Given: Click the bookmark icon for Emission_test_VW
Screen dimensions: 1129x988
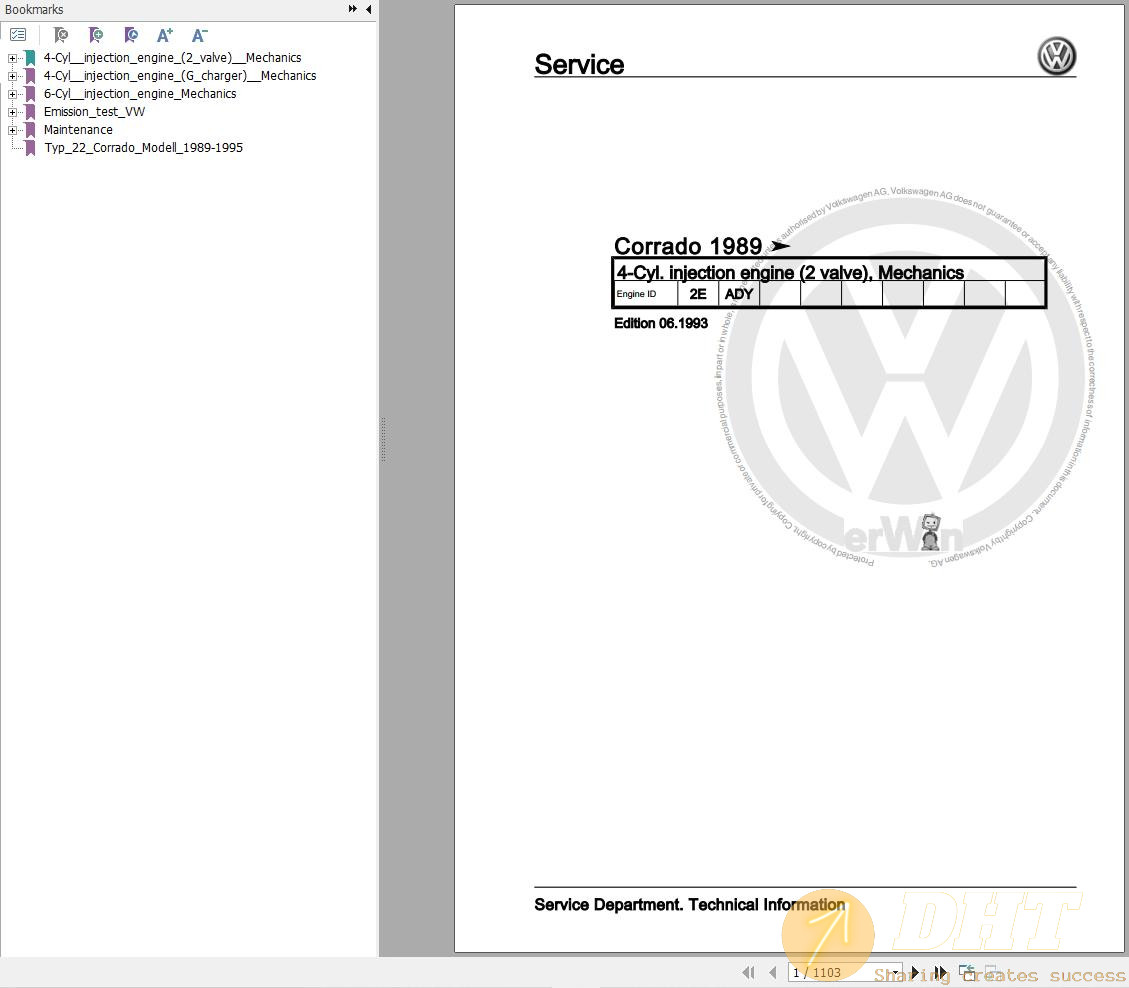Looking at the screenshot, I should (30, 112).
